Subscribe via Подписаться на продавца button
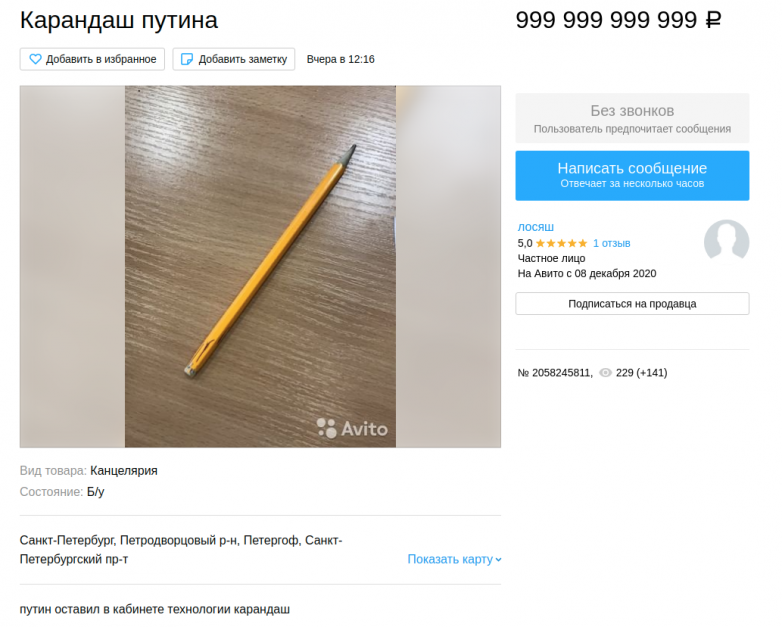Viewport: 782px width, 627px height. [632, 304]
